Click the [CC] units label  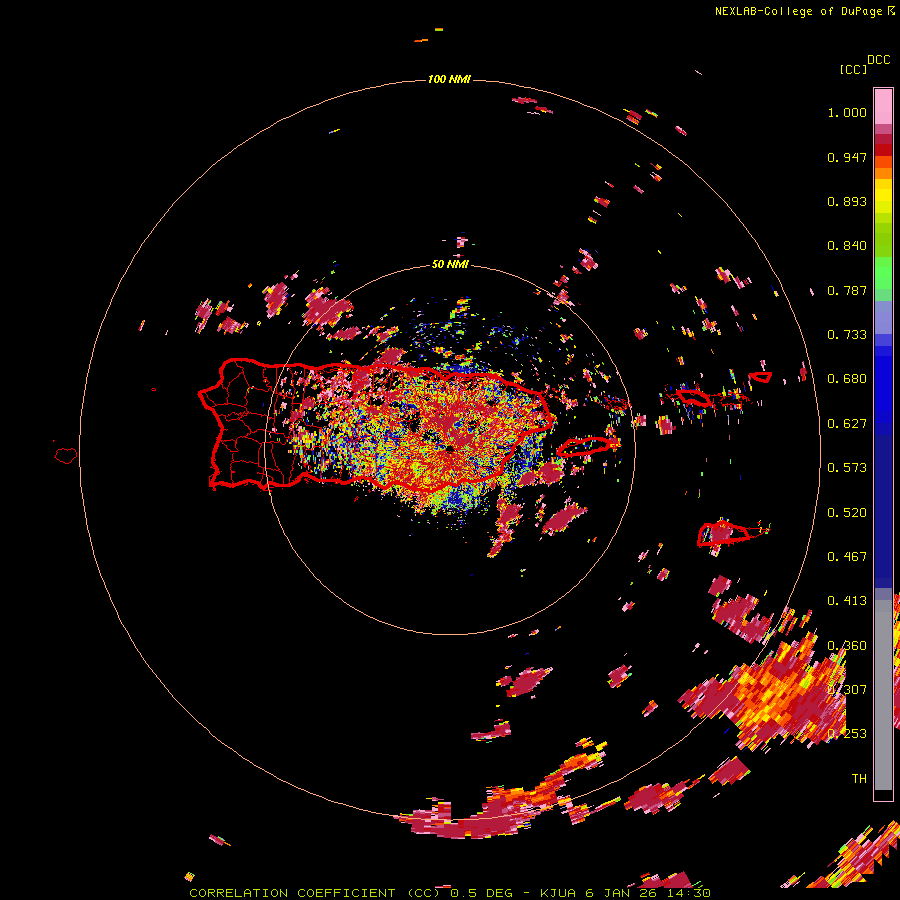(x=853, y=69)
